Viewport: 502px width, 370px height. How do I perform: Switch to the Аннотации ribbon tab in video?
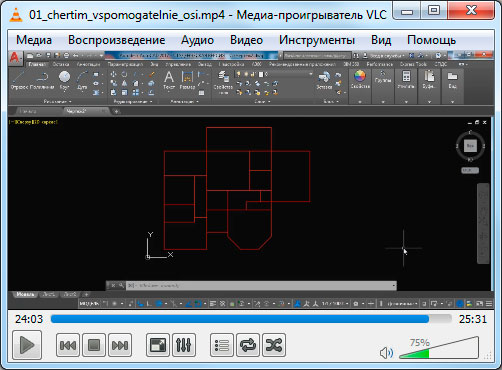click(x=89, y=64)
